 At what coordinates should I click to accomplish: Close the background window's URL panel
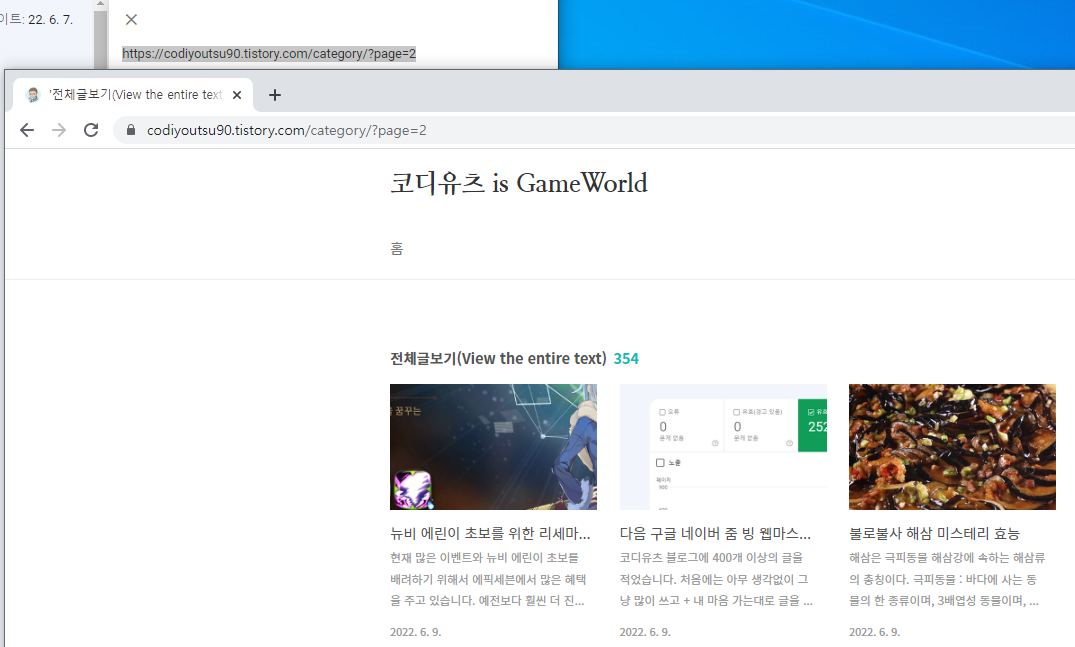(132, 20)
